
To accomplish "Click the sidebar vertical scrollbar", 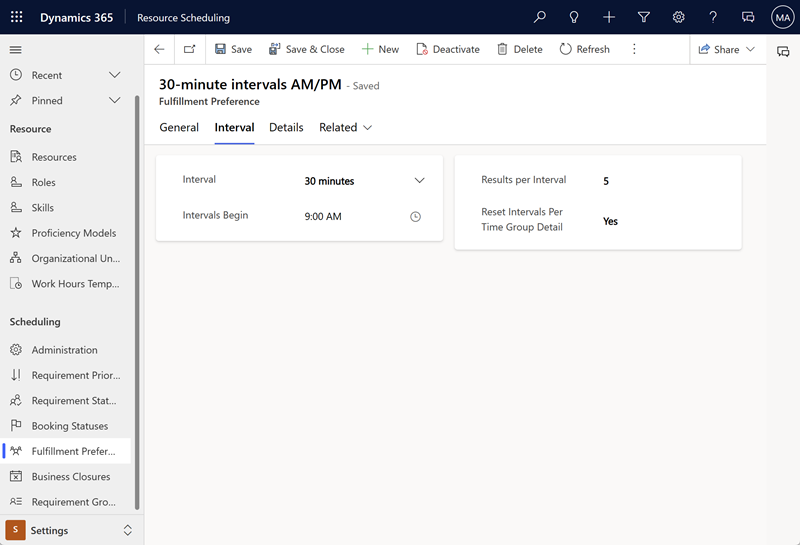I will pyautogui.click(x=137, y=302).
